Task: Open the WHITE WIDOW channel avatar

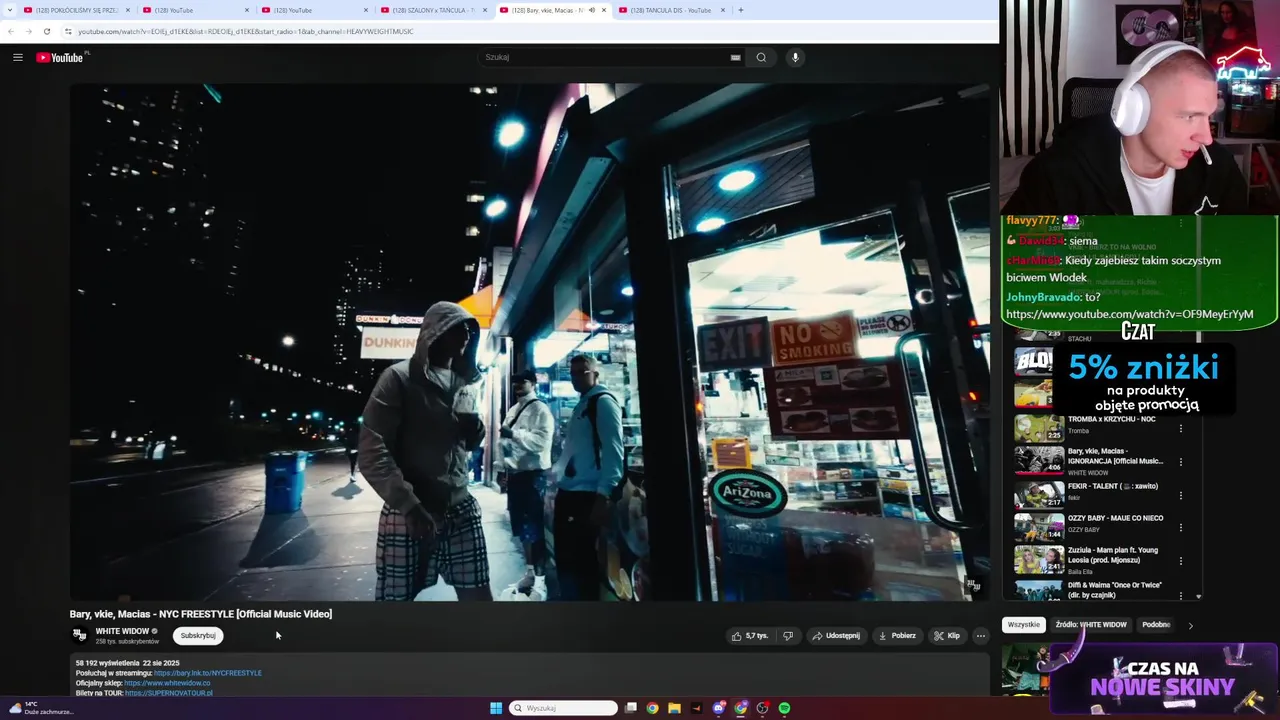Action: (x=80, y=635)
